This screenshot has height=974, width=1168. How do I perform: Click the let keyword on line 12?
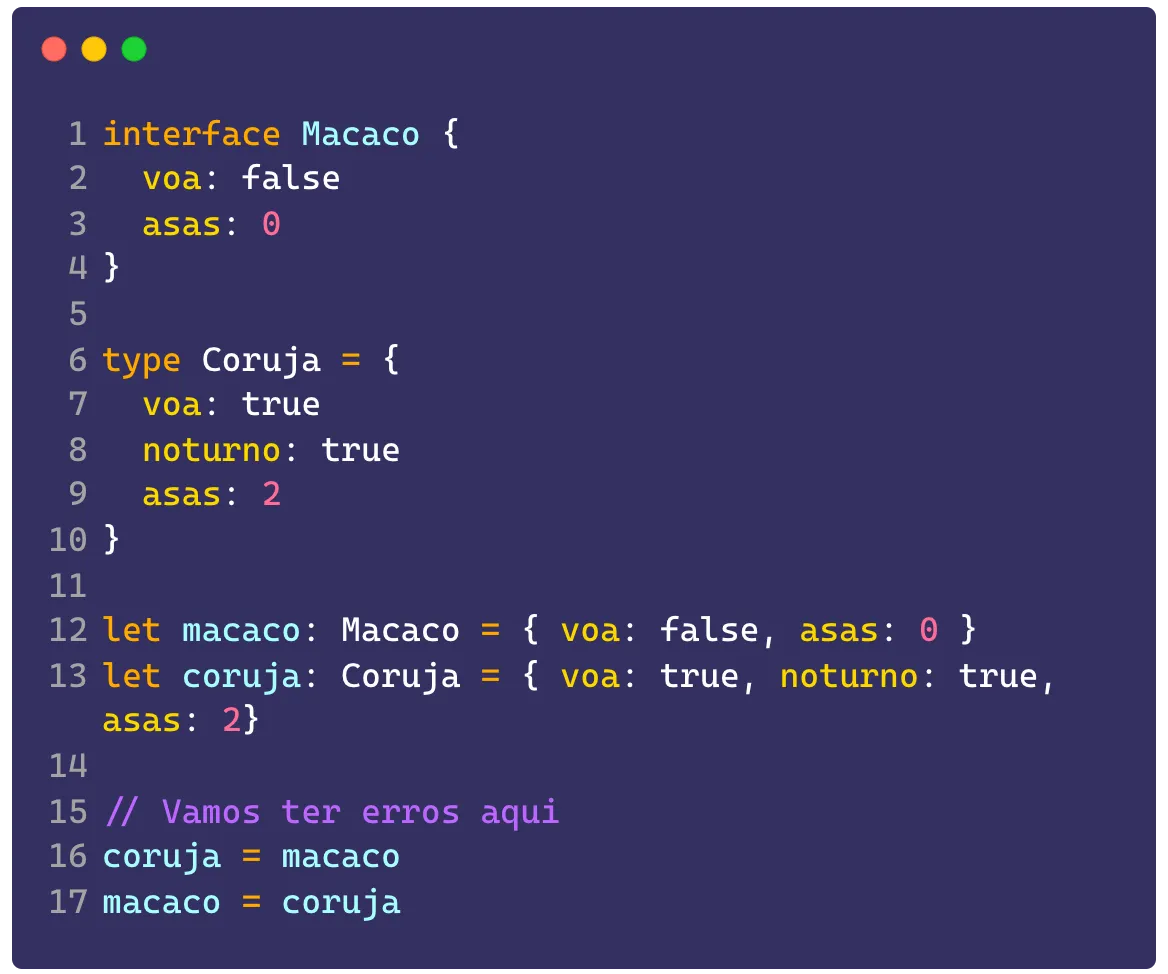pos(131,631)
